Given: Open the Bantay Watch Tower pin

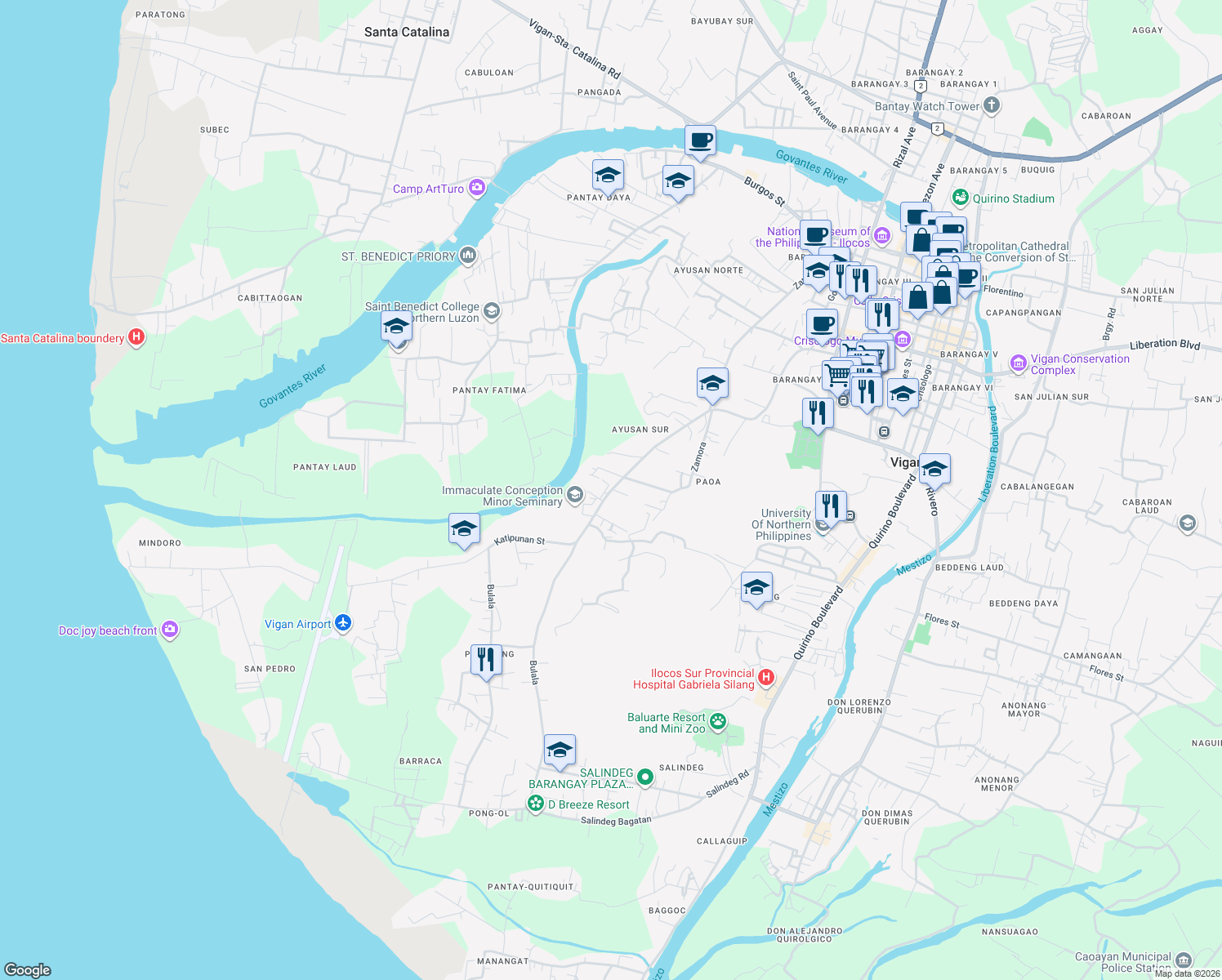Looking at the screenshot, I should (x=992, y=105).
